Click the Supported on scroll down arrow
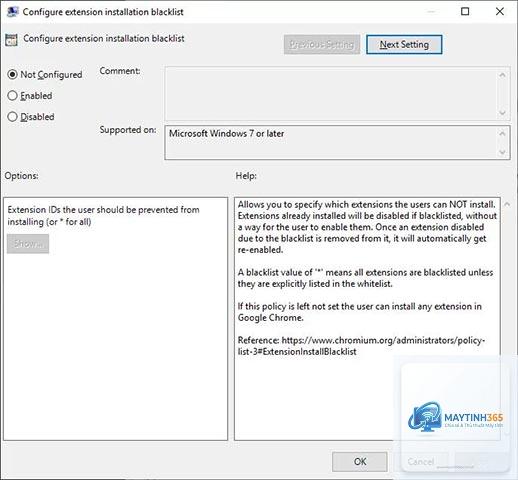 [x=503, y=152]
